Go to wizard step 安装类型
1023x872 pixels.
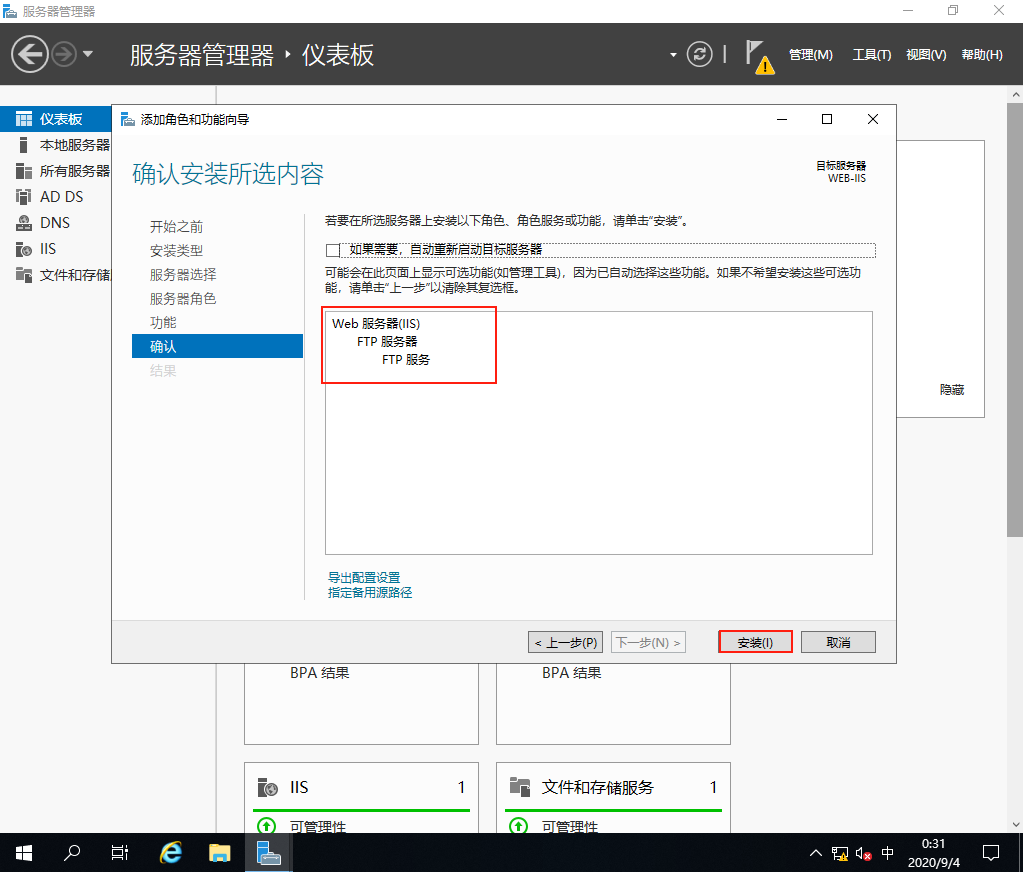point(176,250)
